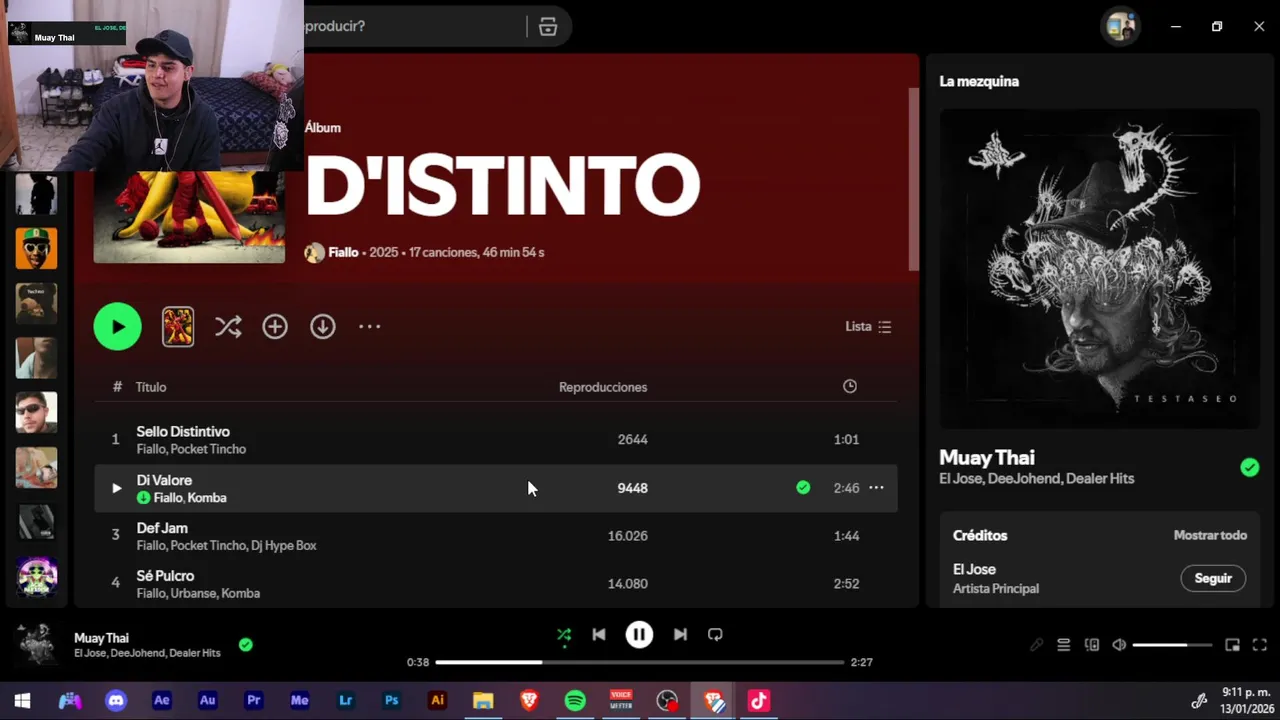Open the Fiallo artist link in the album header

click(343, 252)
